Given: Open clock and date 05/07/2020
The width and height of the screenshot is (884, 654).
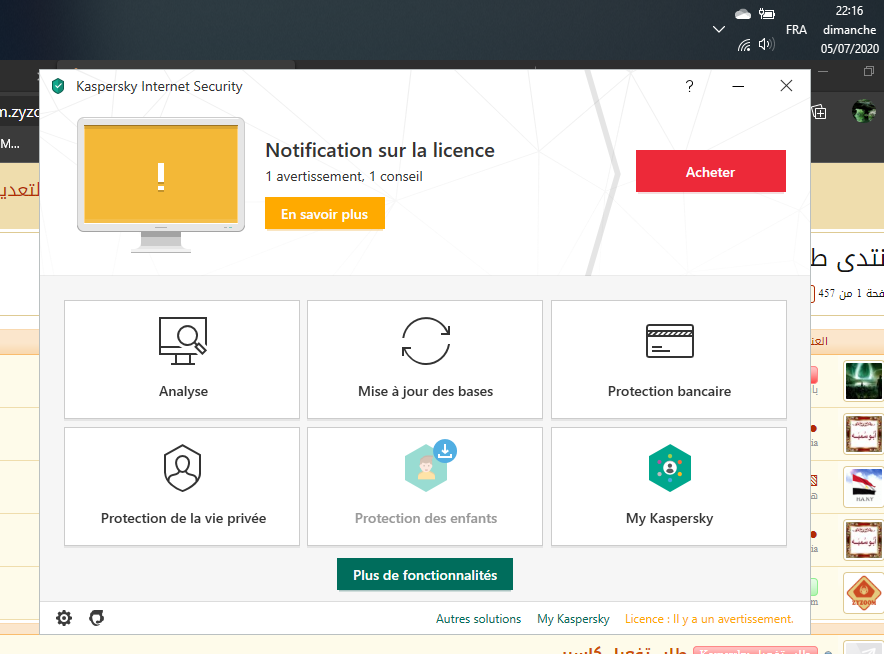Looking at the screenshot, I should click(x=849, y=30).
